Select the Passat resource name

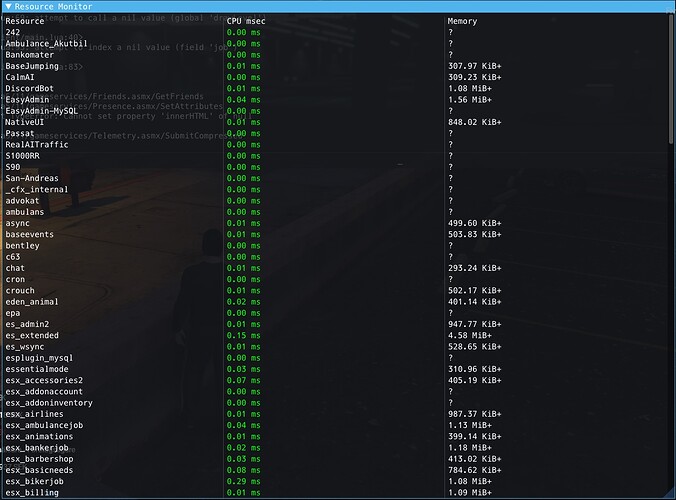click(x=19, y=133)
